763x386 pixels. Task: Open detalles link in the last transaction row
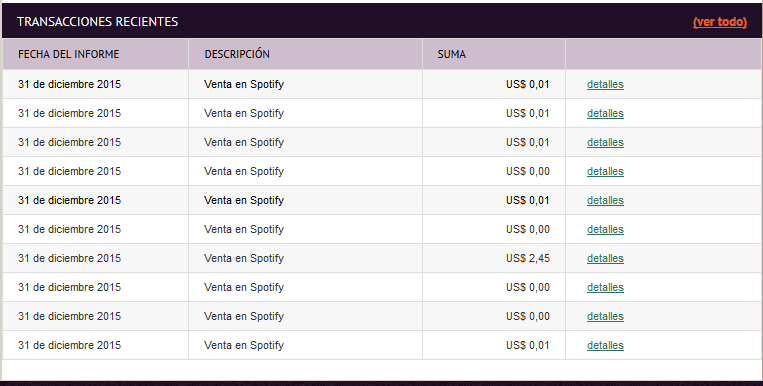click(605, 345)
